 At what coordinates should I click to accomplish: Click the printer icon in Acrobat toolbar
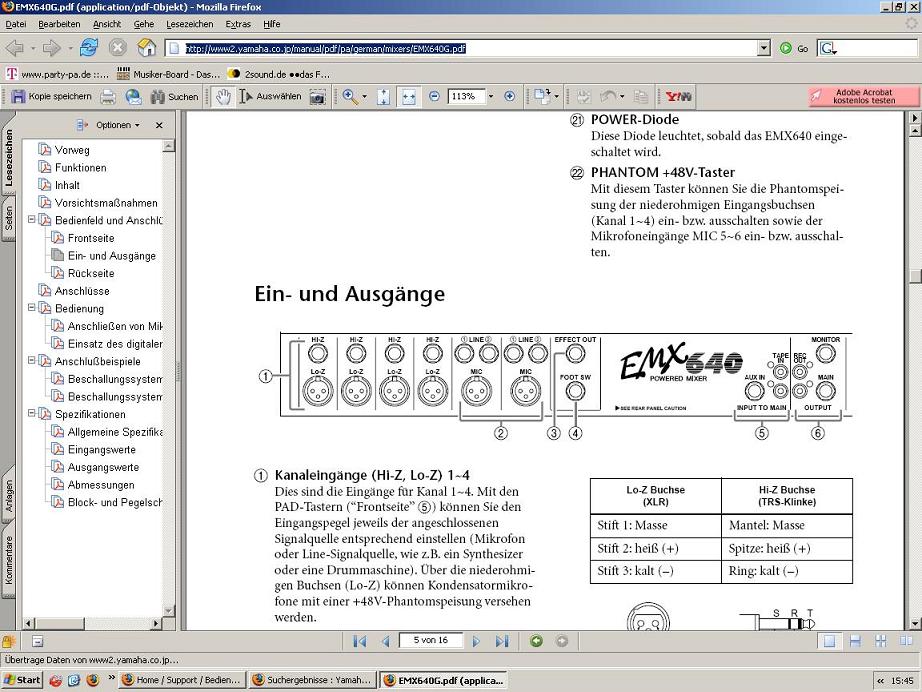(108, 96)
